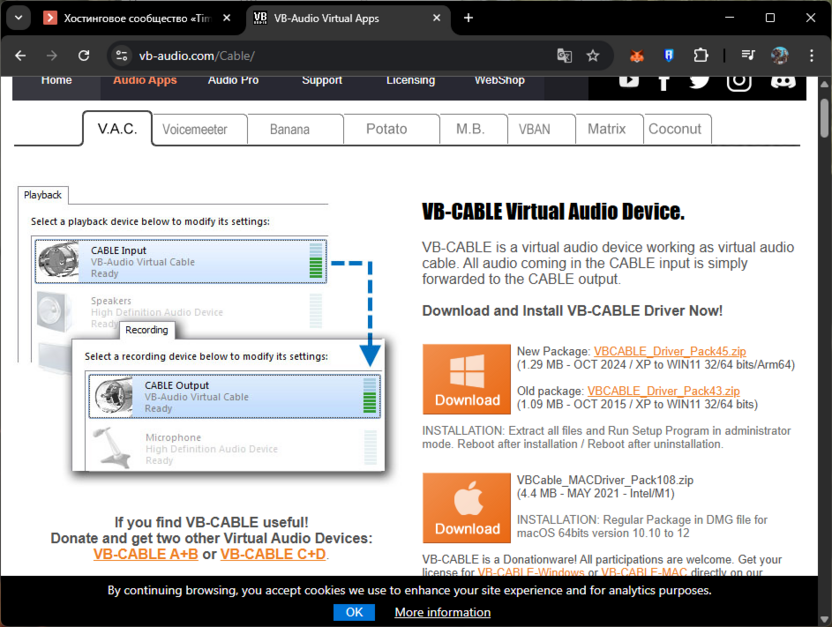Select the V.A.C. tab
This screenshot has width=832, height=627.
(117, 128)
